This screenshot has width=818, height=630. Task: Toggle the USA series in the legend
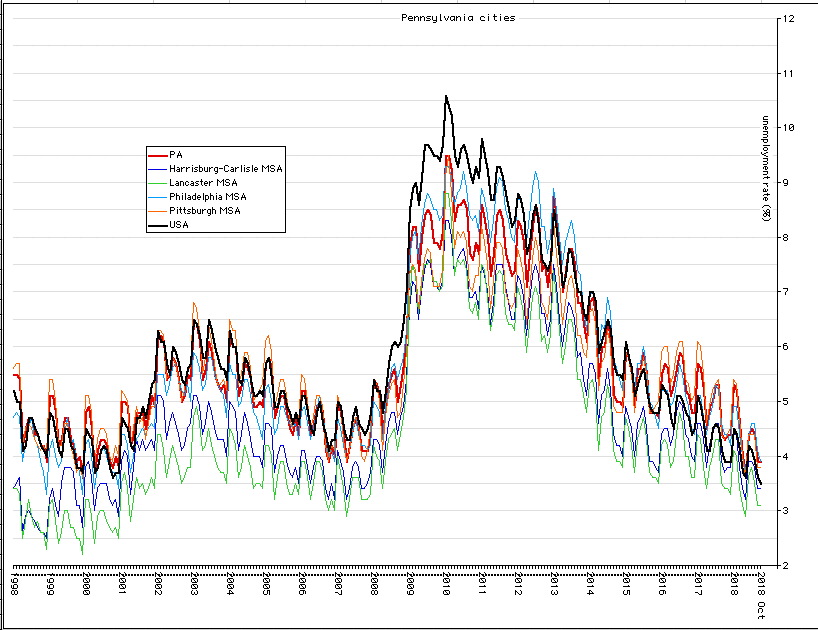[x=180, y=225]
